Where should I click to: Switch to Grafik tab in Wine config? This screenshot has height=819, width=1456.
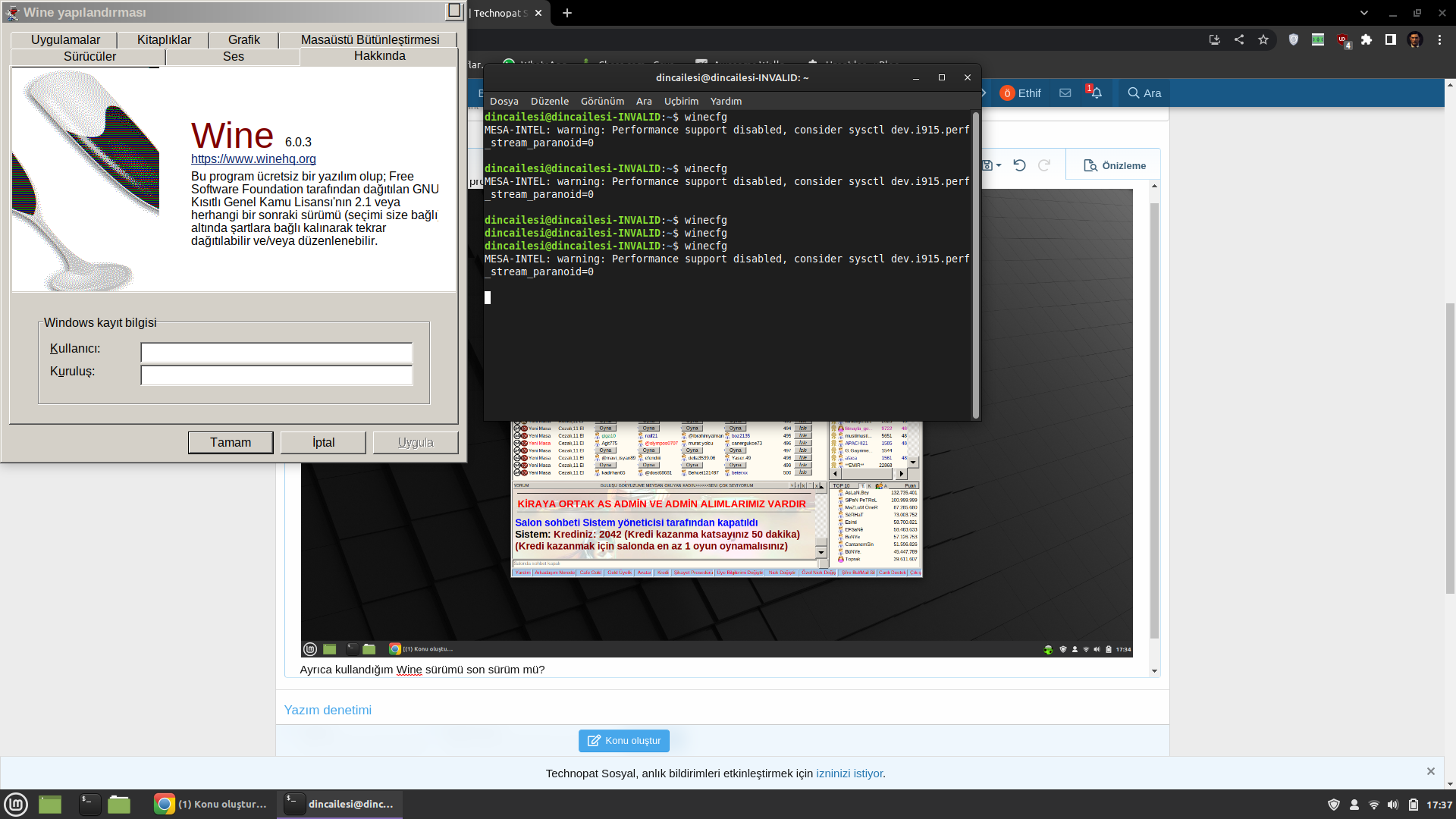(243, 40)
